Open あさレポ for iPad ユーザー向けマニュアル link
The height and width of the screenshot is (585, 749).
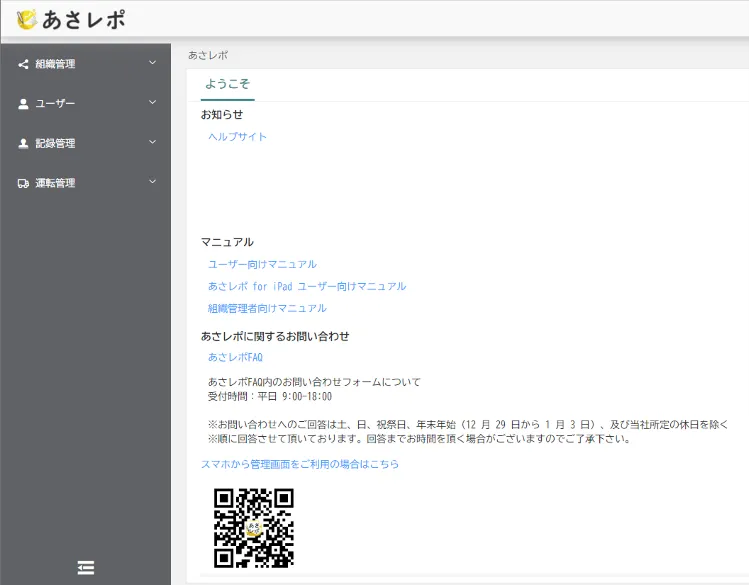(x=307, y=286)
